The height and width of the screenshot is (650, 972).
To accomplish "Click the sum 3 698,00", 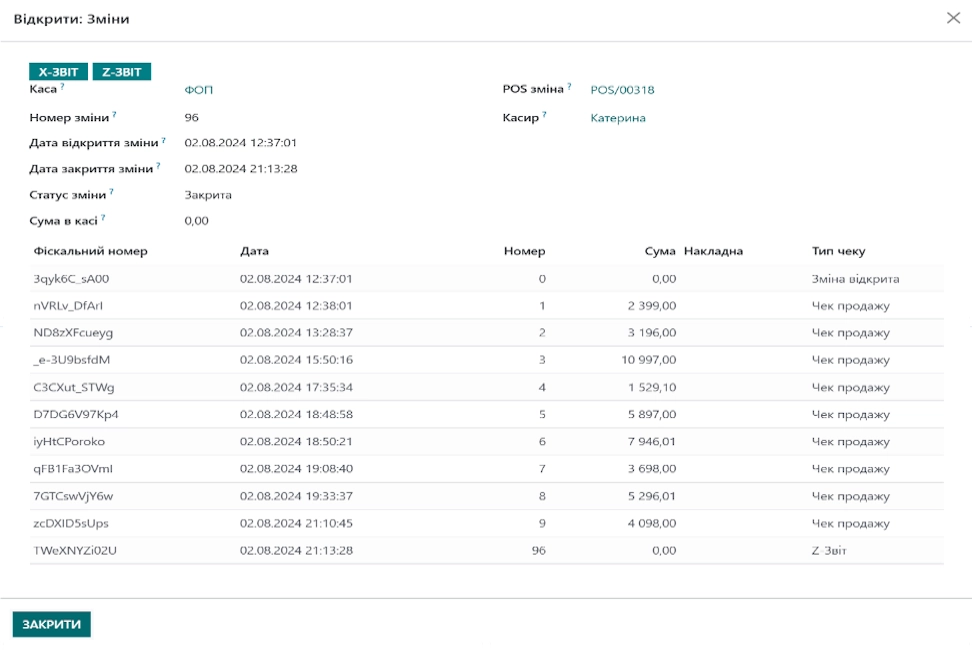I will coord(652,469).
